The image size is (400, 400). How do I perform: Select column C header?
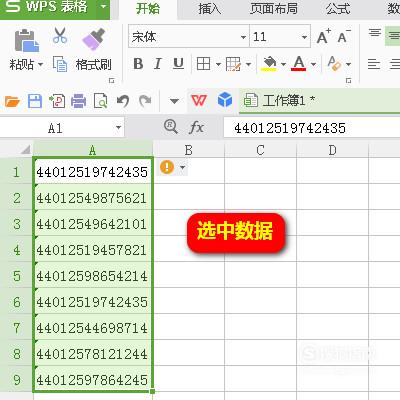pos(260,150)
